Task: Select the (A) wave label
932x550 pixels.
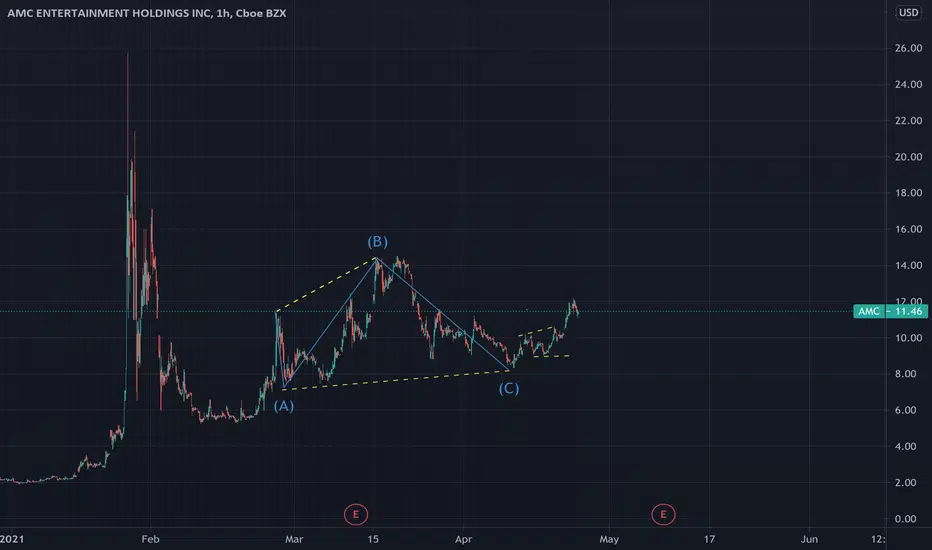Action: (284, 406)
